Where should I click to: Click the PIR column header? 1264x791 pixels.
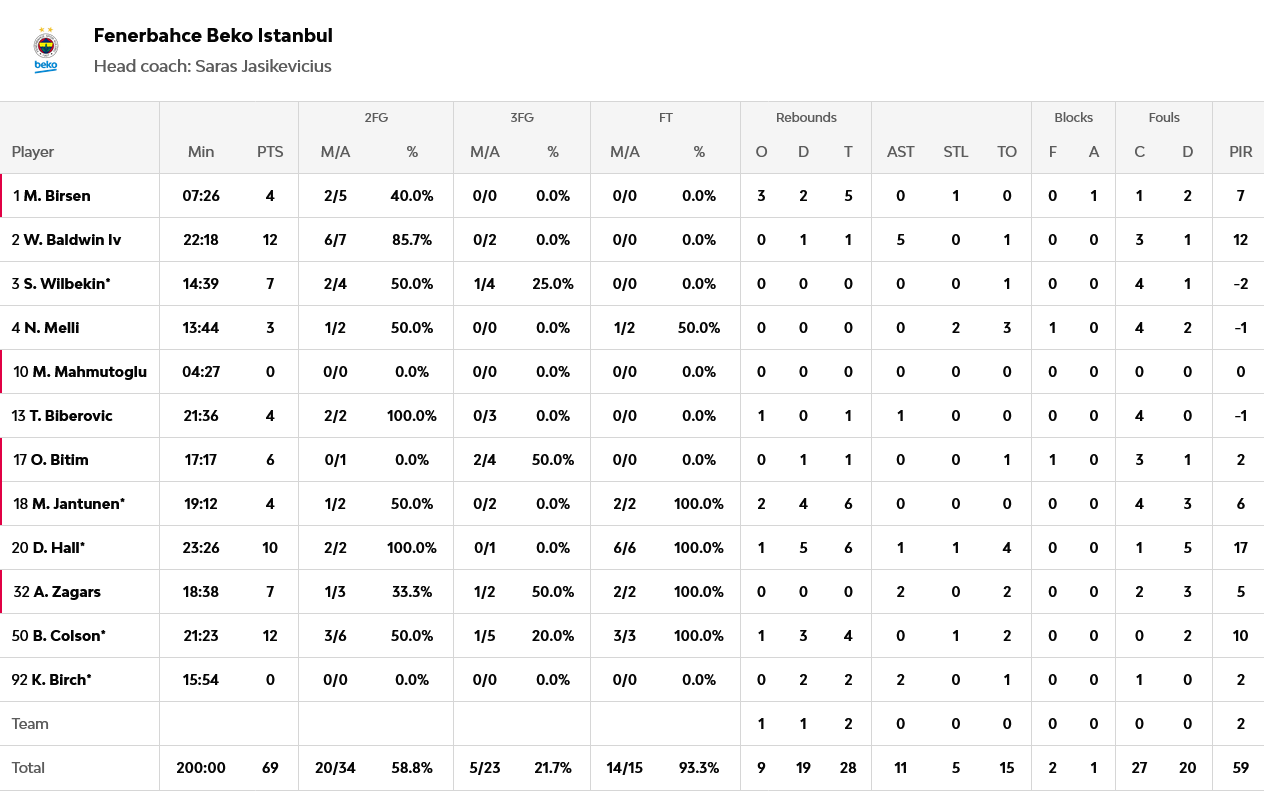(x=1241, y=152)
